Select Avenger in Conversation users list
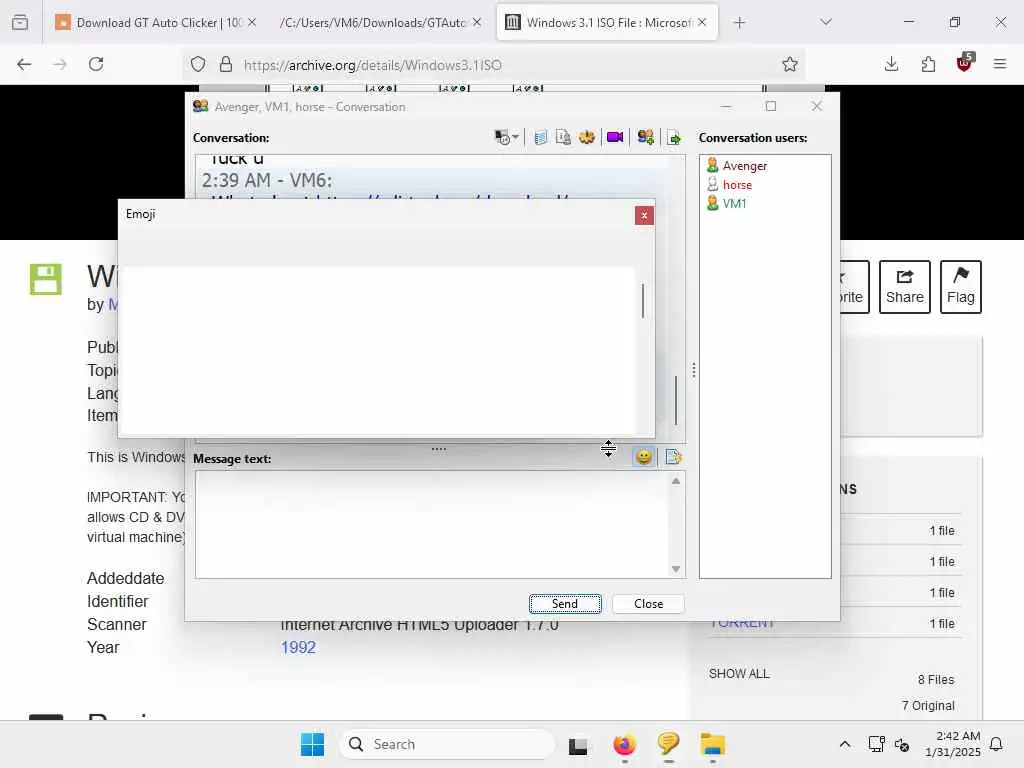 (744, 166)
